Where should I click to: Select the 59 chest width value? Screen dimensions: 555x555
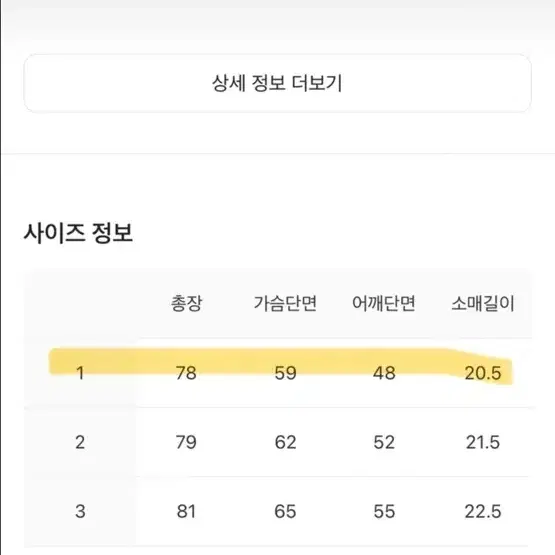click(x=285, y=373)
